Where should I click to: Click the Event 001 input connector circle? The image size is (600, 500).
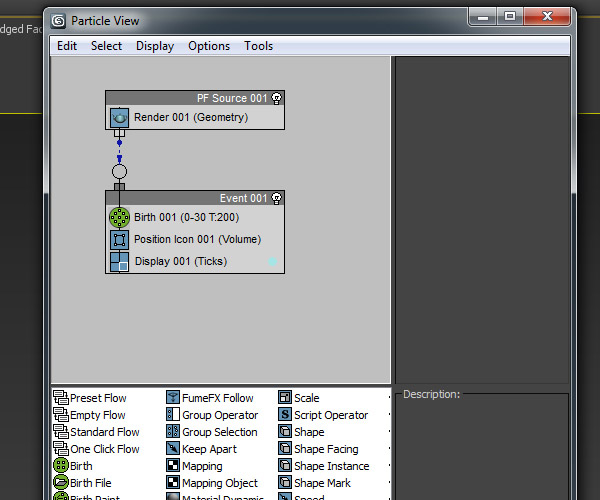tap(119, 171)
